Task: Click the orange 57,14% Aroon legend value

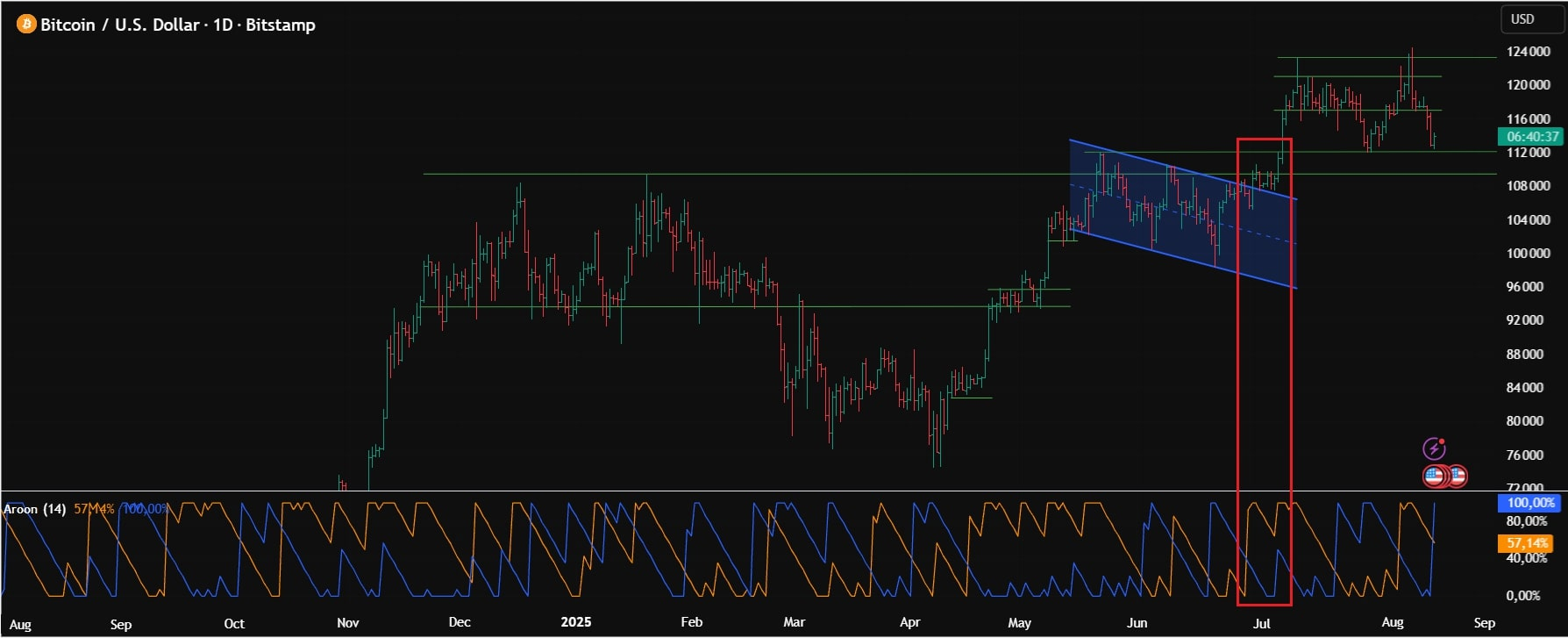Action: [x=93, y=509]
